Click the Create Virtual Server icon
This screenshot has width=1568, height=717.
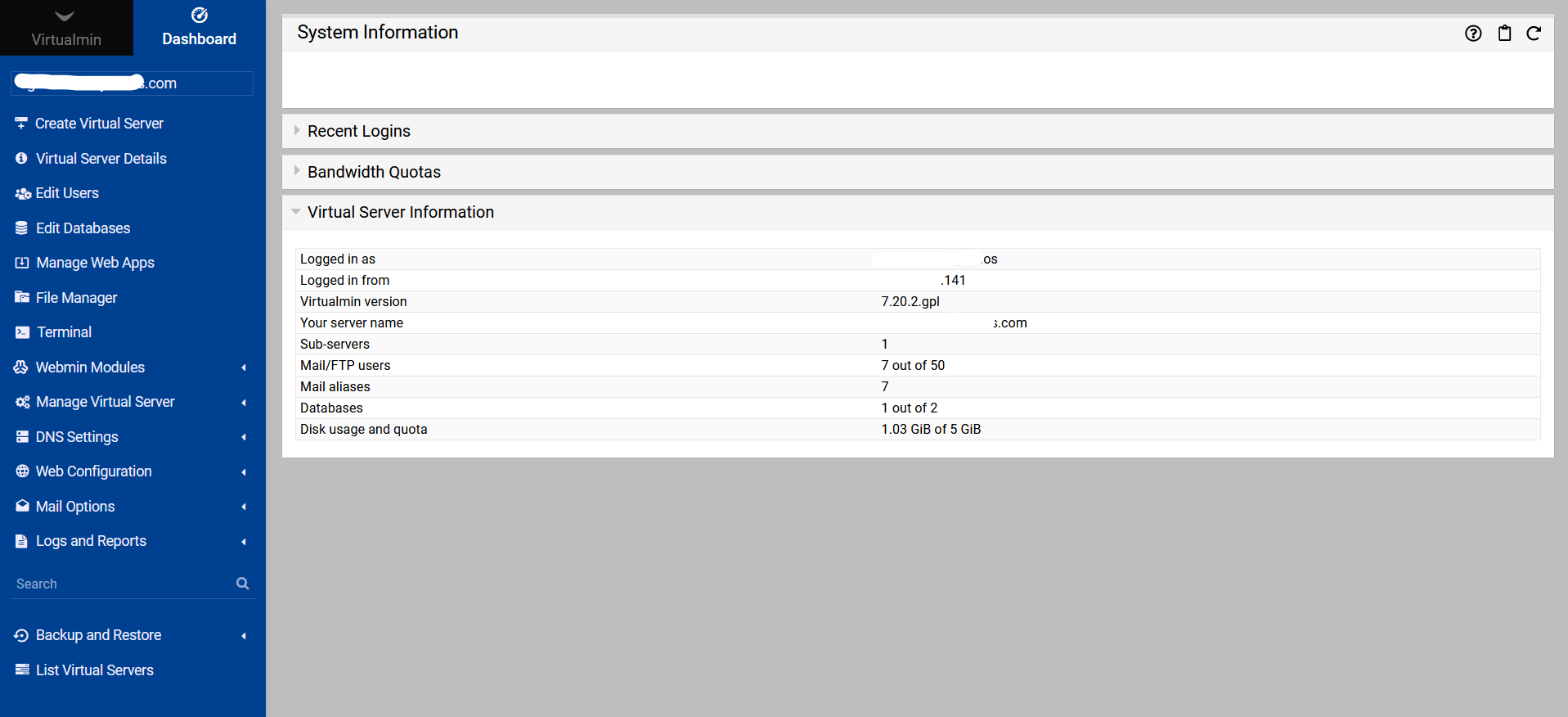(21, 124)
